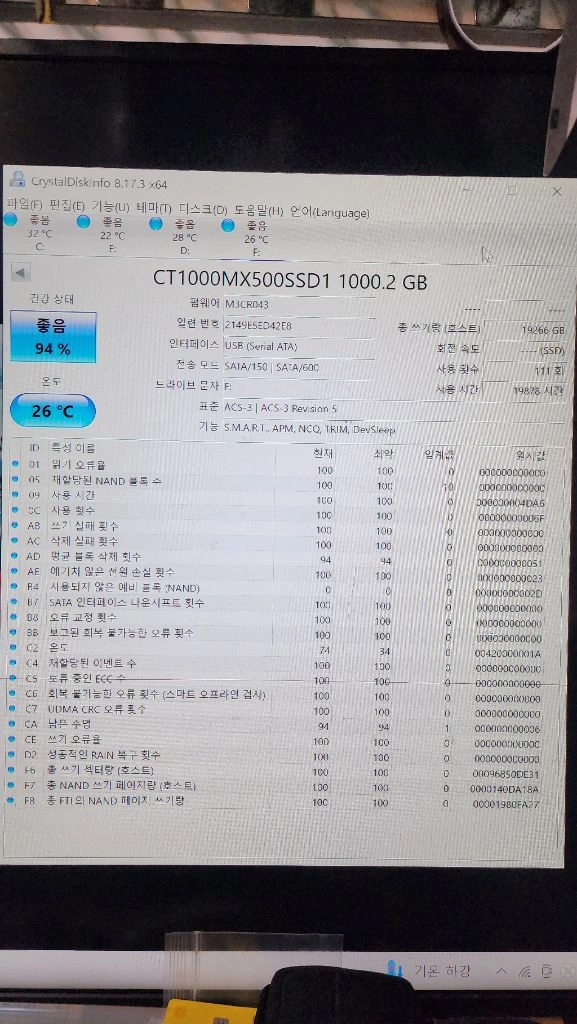Go to previous disk with left arrow
Image resolution: width=577 pixels, height=1024 pixels.
(21, 272)
